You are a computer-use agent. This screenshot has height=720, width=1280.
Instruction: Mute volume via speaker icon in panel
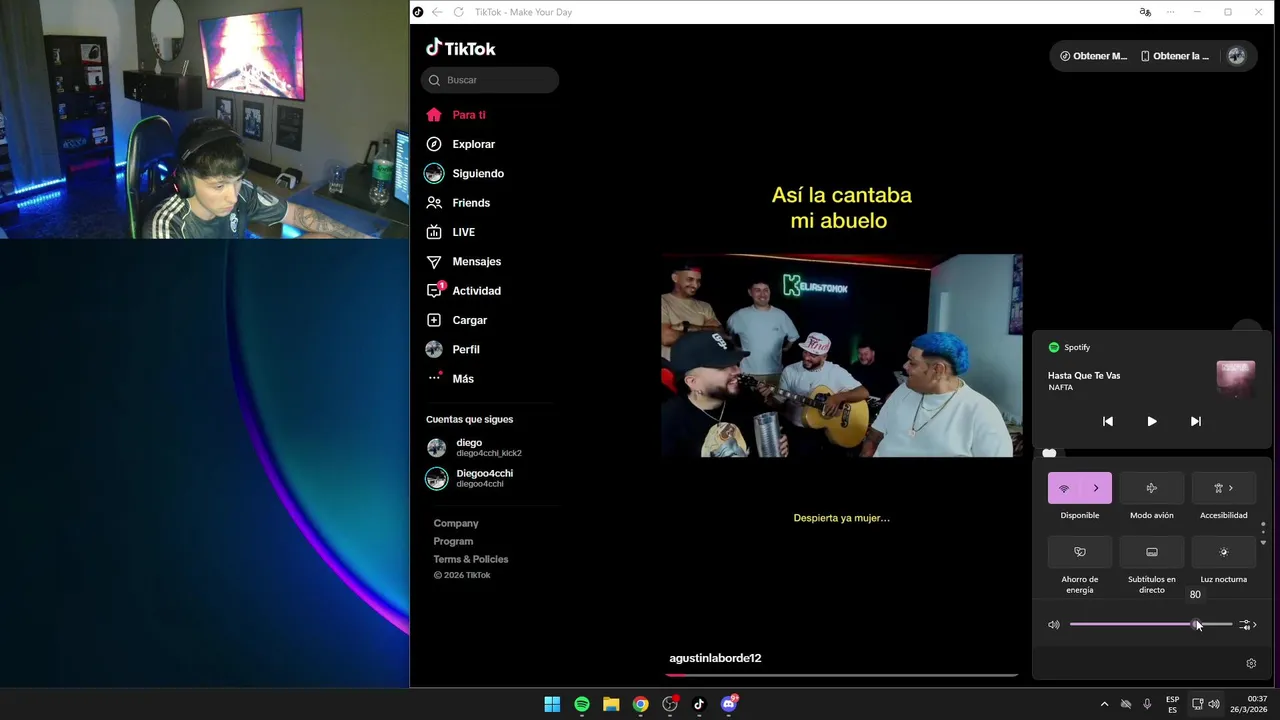(1054, 625)
